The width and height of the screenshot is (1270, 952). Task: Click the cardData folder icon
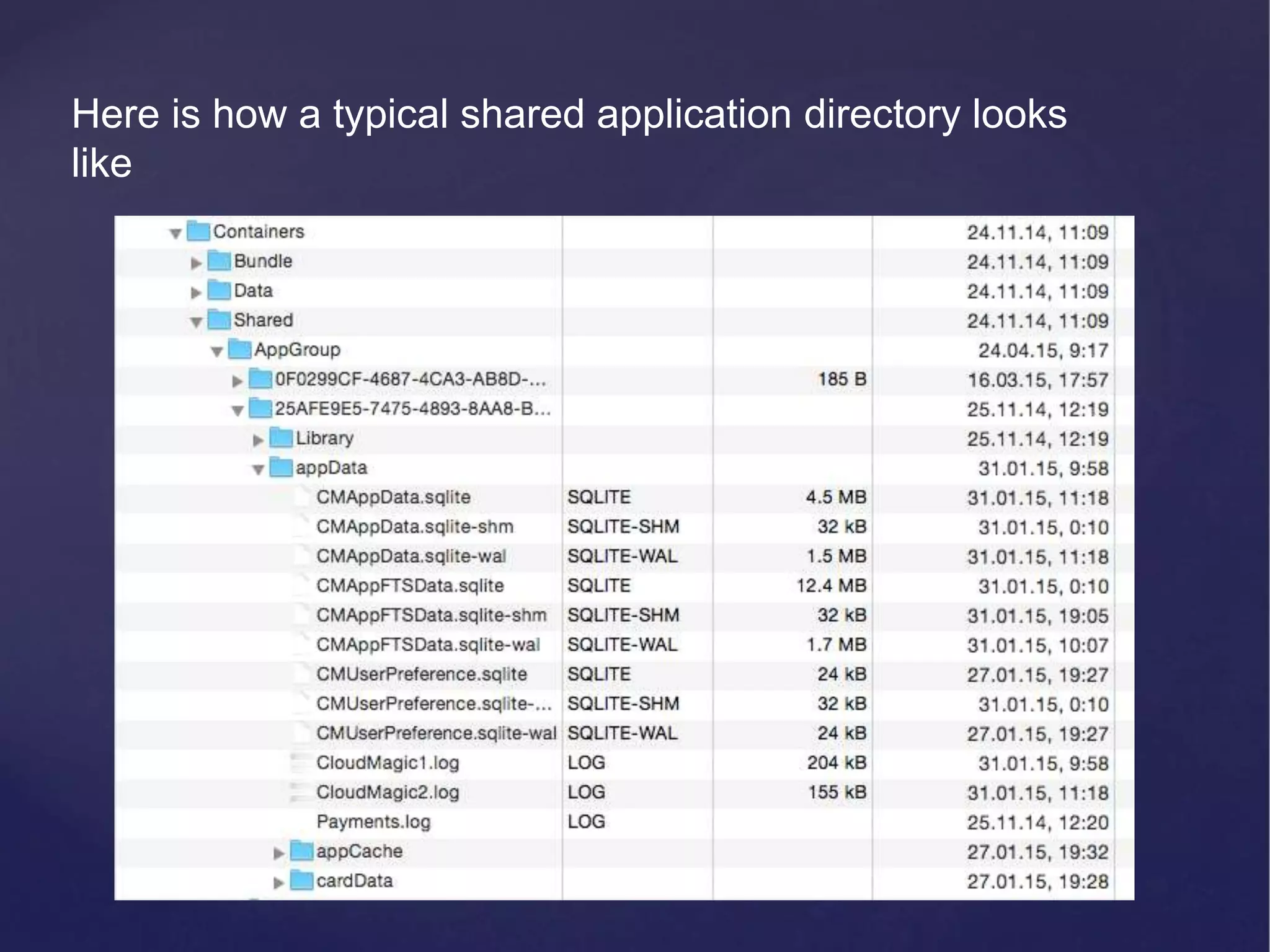[301, 880]
